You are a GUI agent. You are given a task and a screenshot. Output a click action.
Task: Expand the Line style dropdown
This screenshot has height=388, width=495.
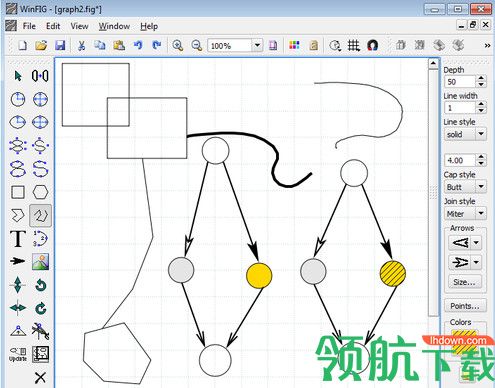click(481, 134)
